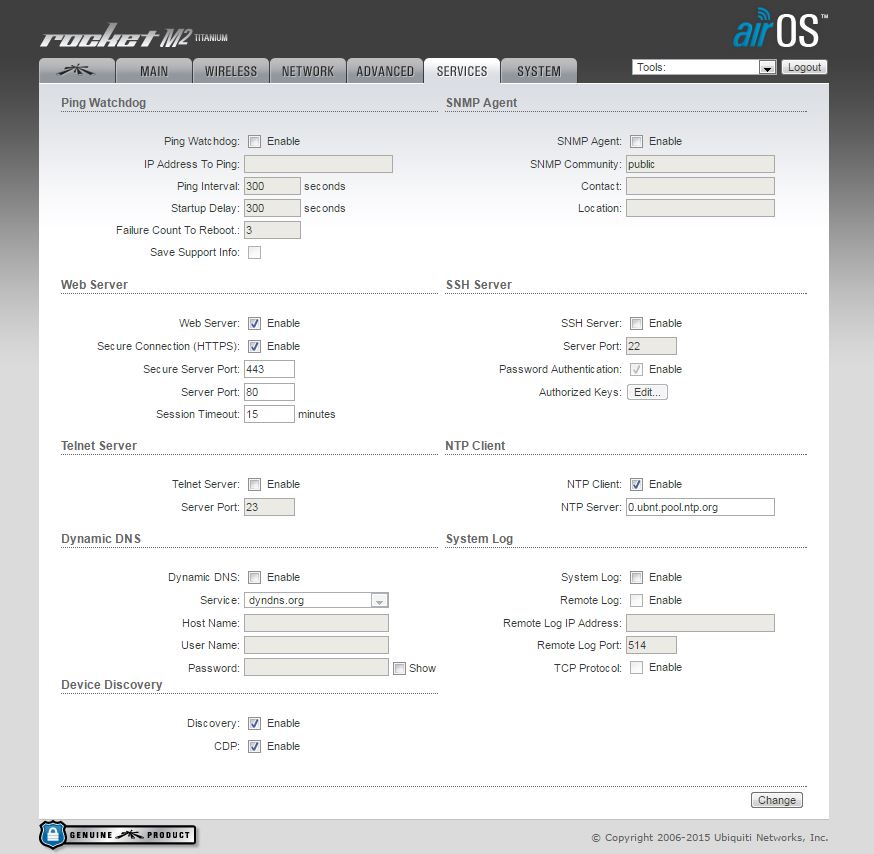Screen dimensions: 874x854
Task: Click the NTP Server field
Action: coord(700,507)
